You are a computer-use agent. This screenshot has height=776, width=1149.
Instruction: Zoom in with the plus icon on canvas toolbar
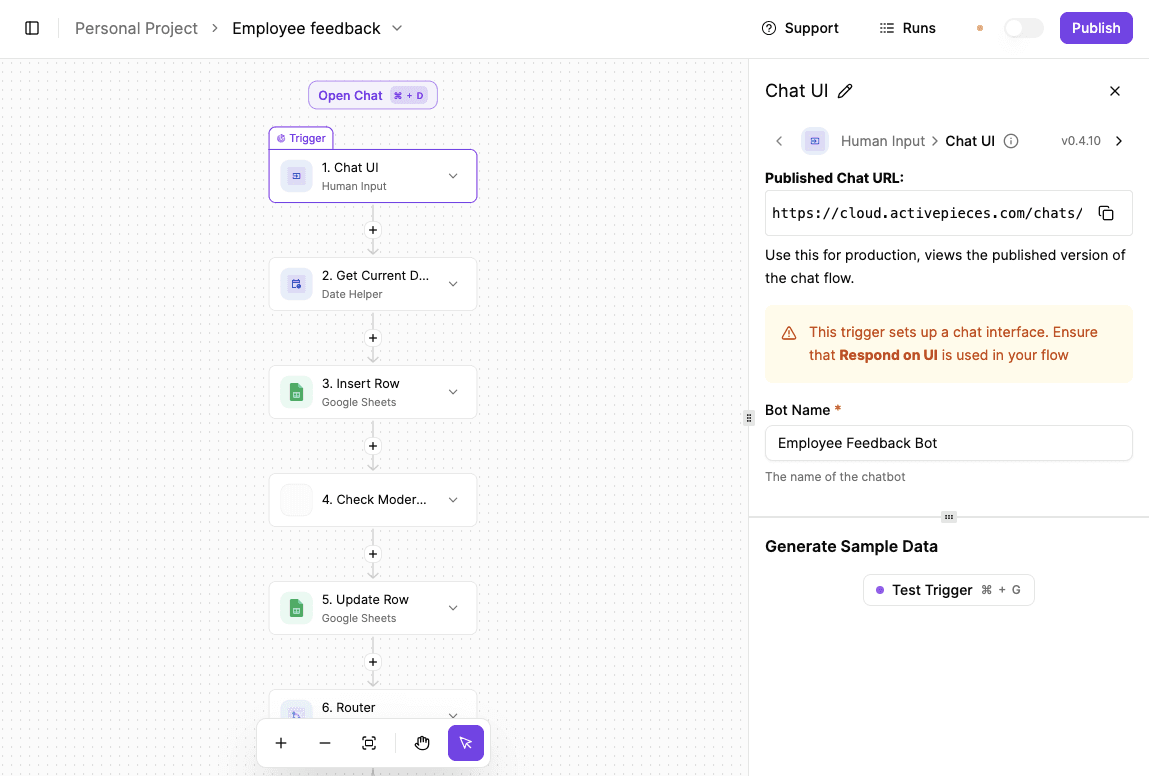(281, 743)
